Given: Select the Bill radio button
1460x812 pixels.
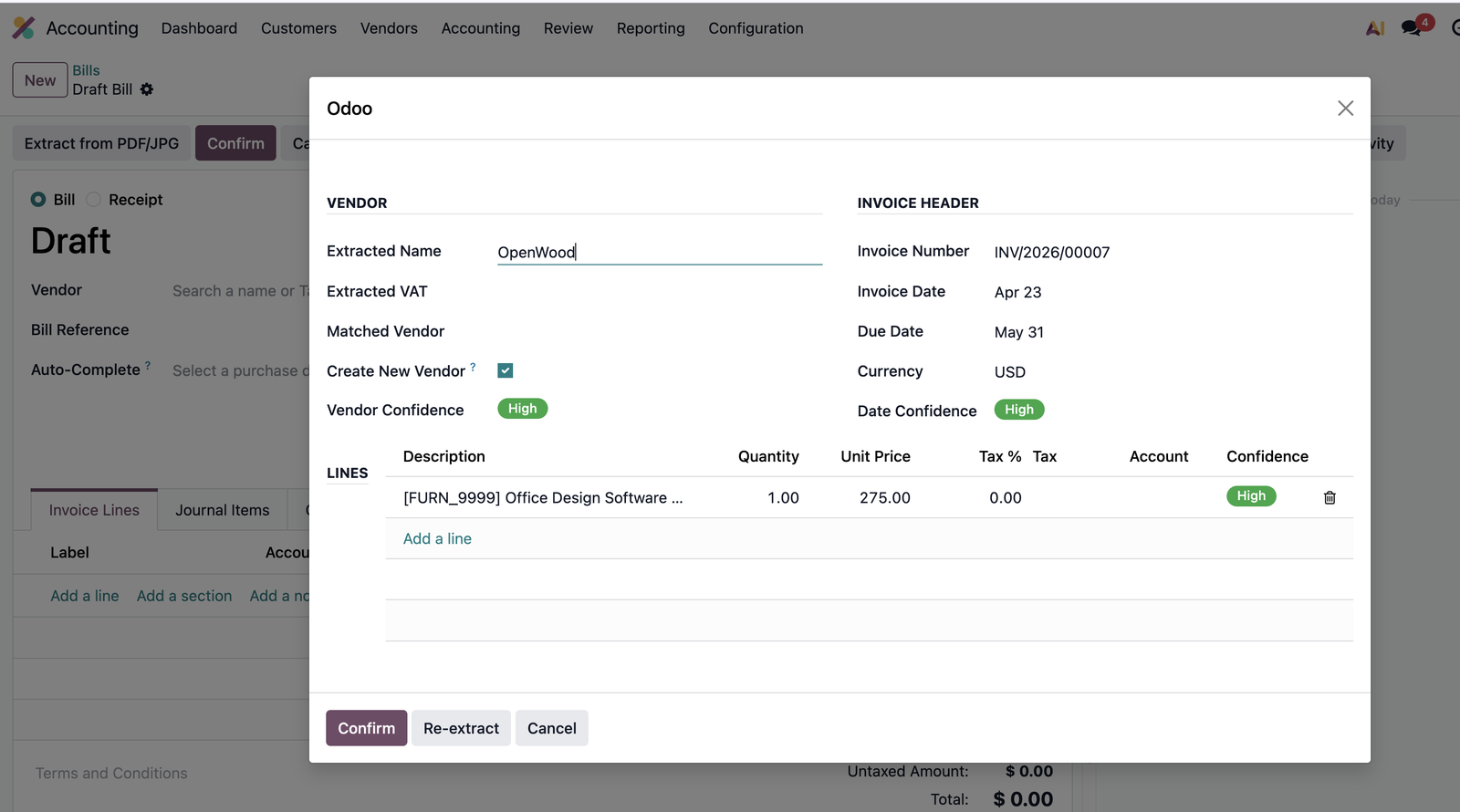Looking at the screenshot, I should (38, 199).
